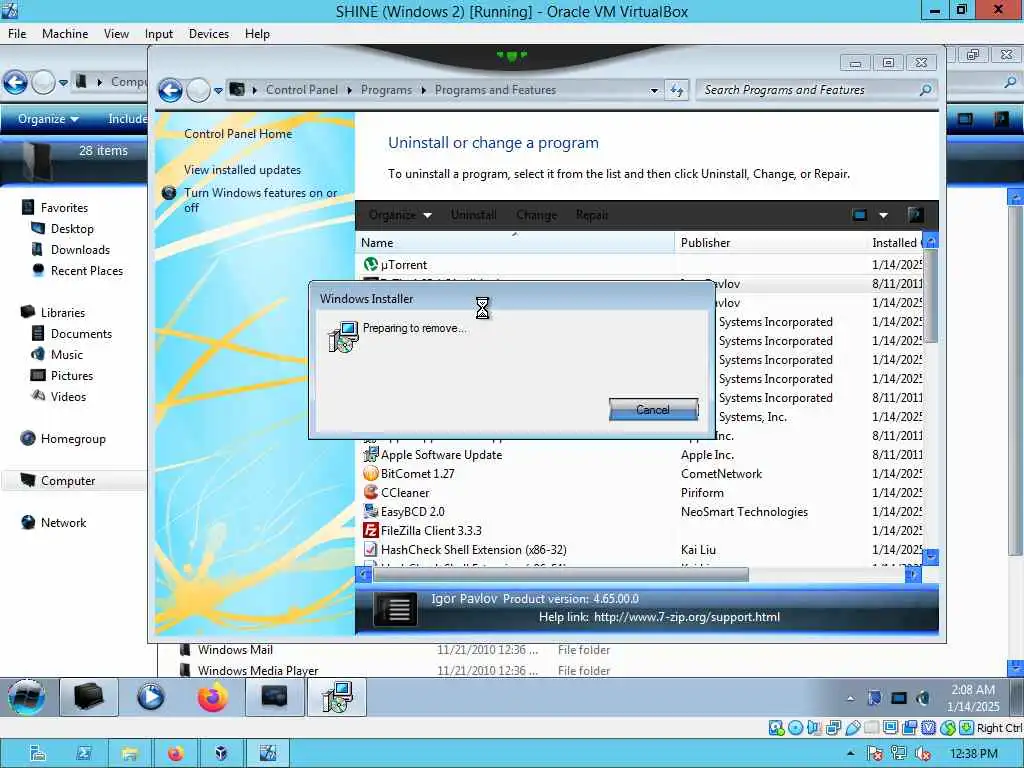Image resolution: width=1024 pixels, height=768 pixels.
Task: Open the Organize menu in Explorer window
Action: (x=48, y=119)
